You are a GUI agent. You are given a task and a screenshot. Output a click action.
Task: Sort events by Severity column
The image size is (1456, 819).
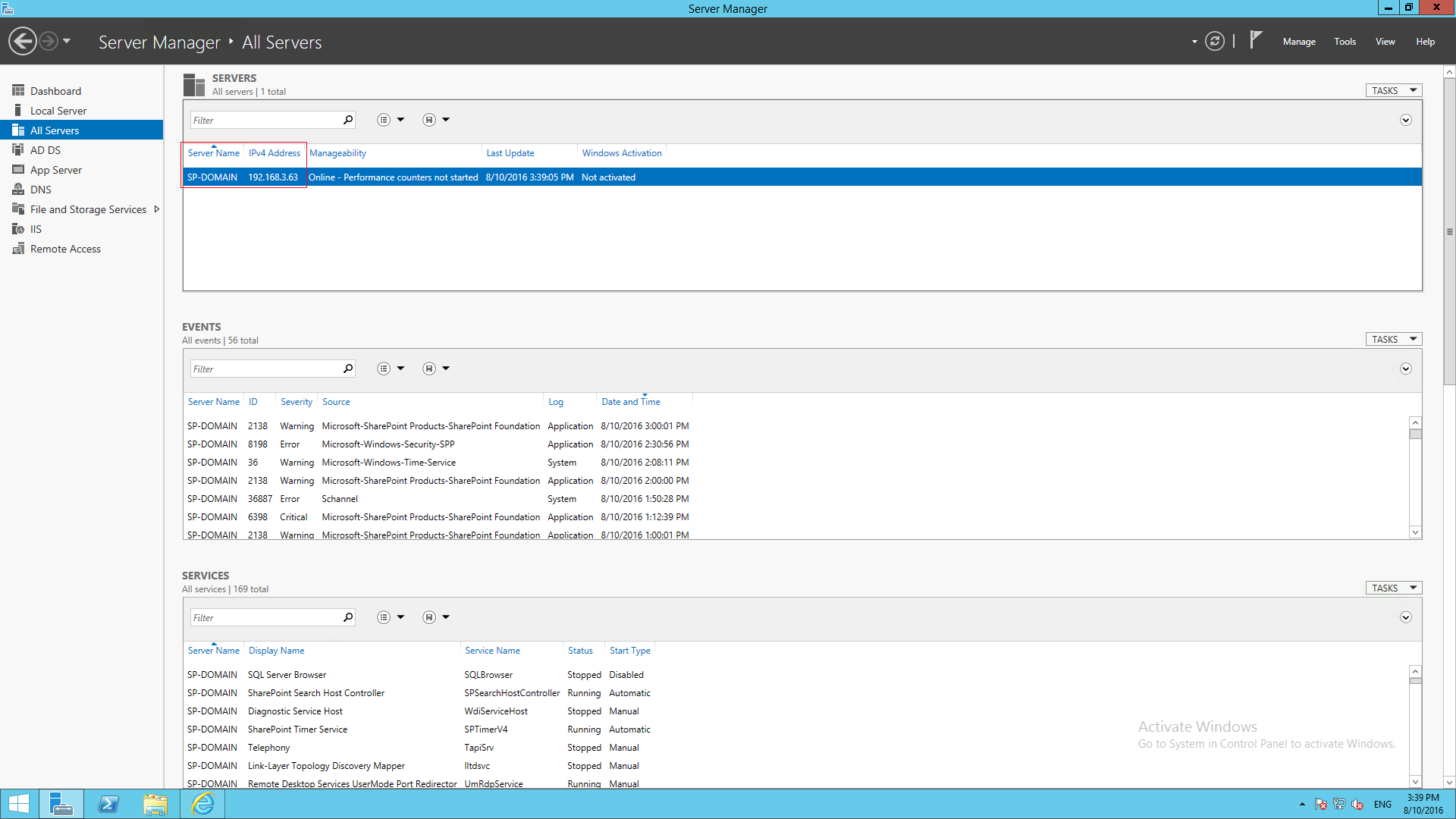pyautogui.click(x=297, y=402)
